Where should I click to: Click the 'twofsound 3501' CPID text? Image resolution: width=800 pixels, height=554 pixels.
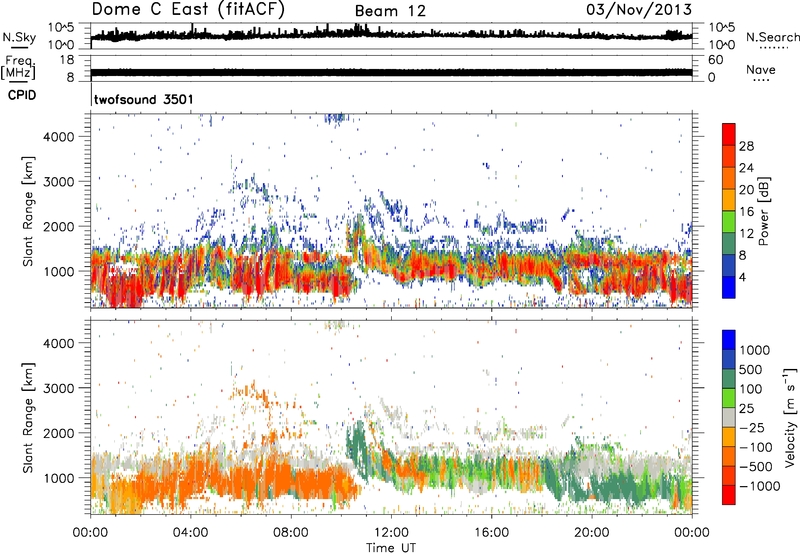(x=143, y=99)
